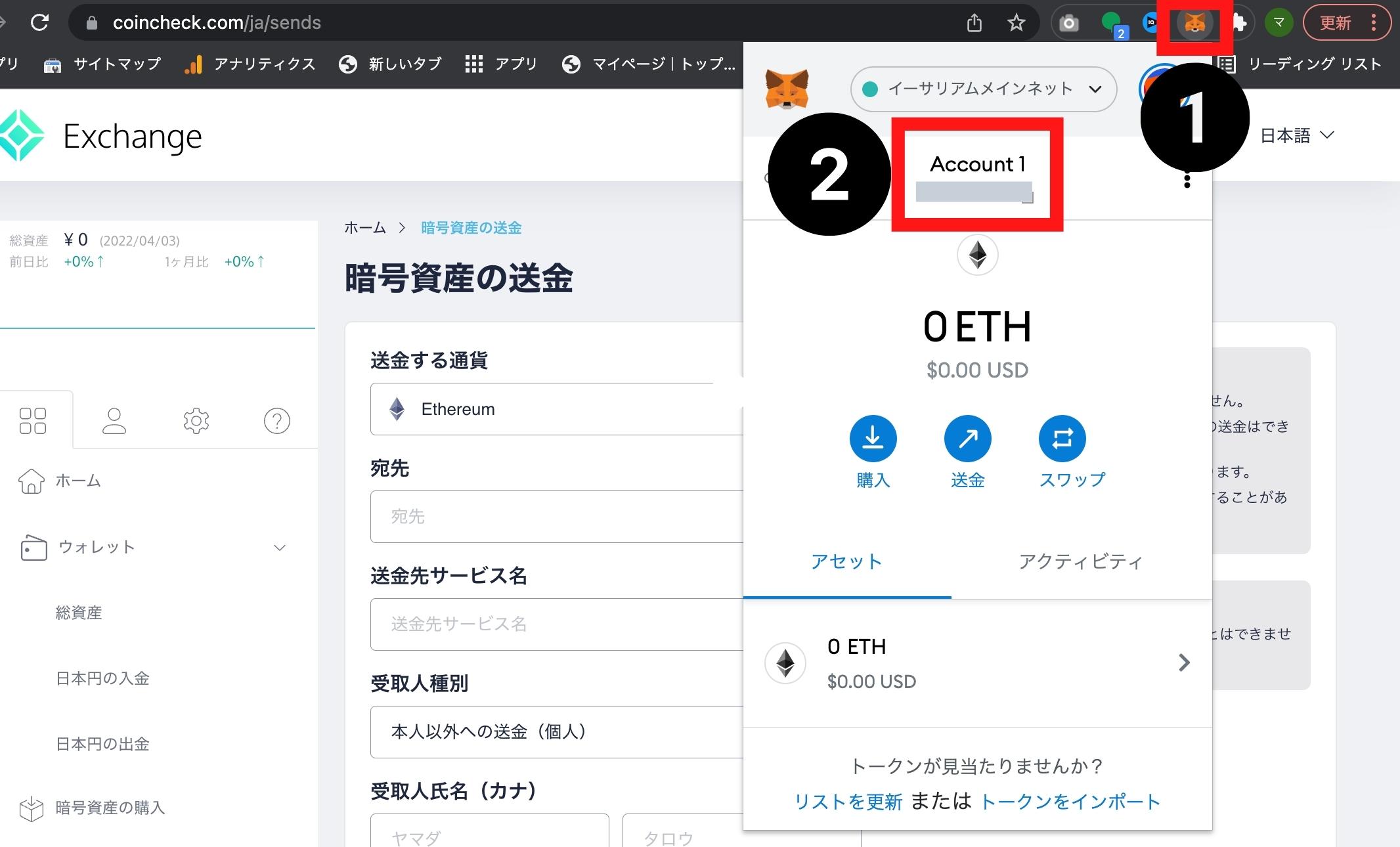Open MetaMask account options three-dot menu
The image size is (1400, 847).
[1187, 180]
